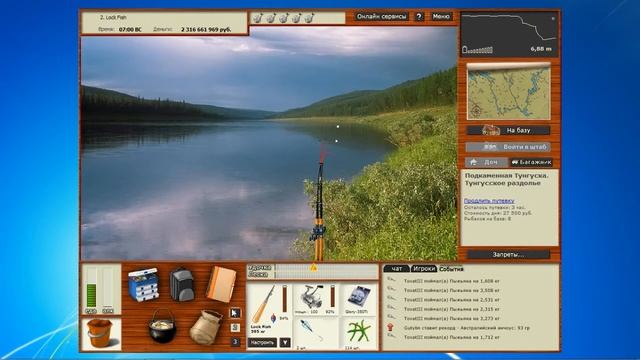Click the yellow marker on tension bar

(313, 268)
